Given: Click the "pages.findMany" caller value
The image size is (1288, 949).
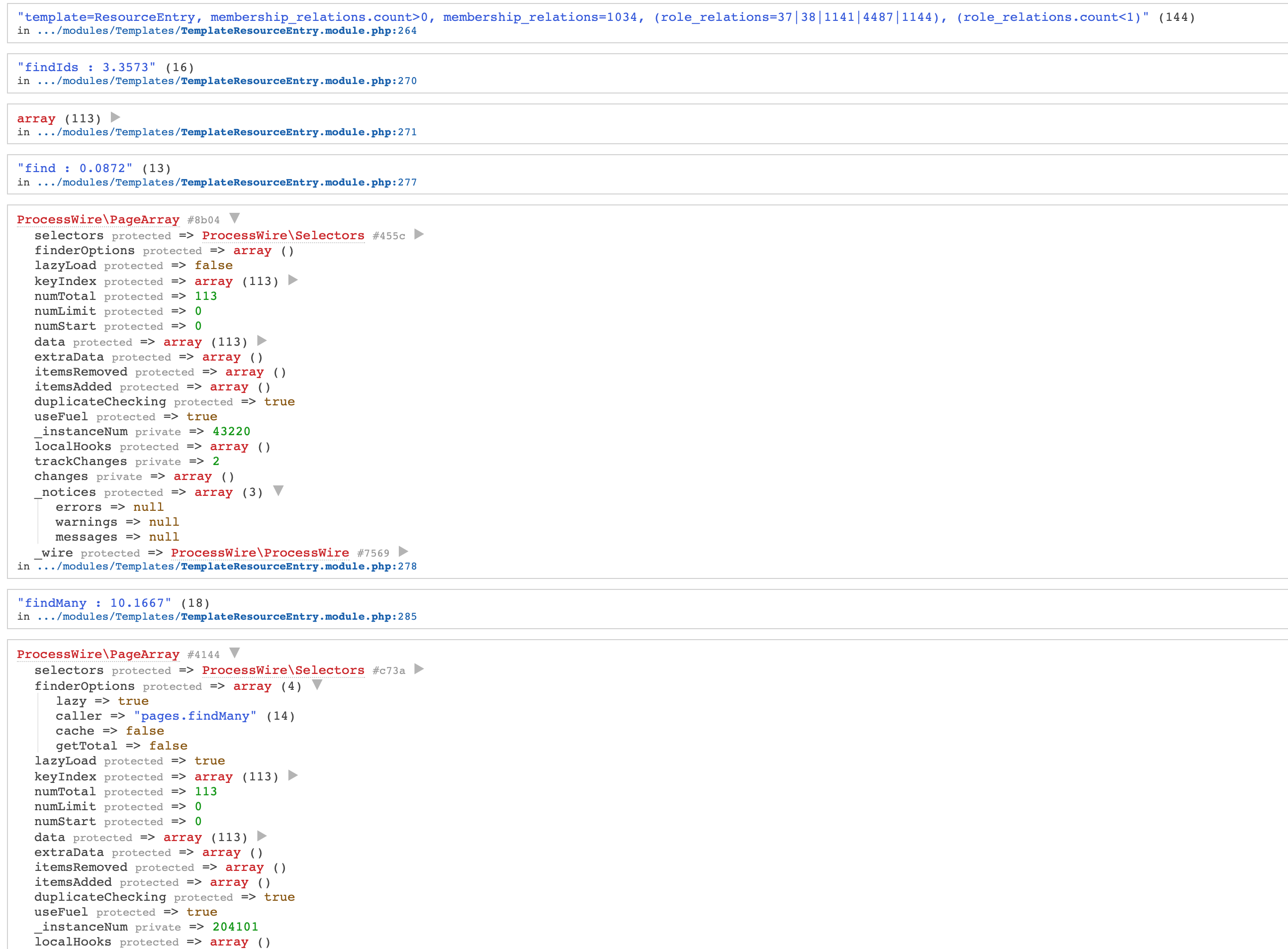Looking at the screenshot, I should pyautogui.click(x=195, y=716).
